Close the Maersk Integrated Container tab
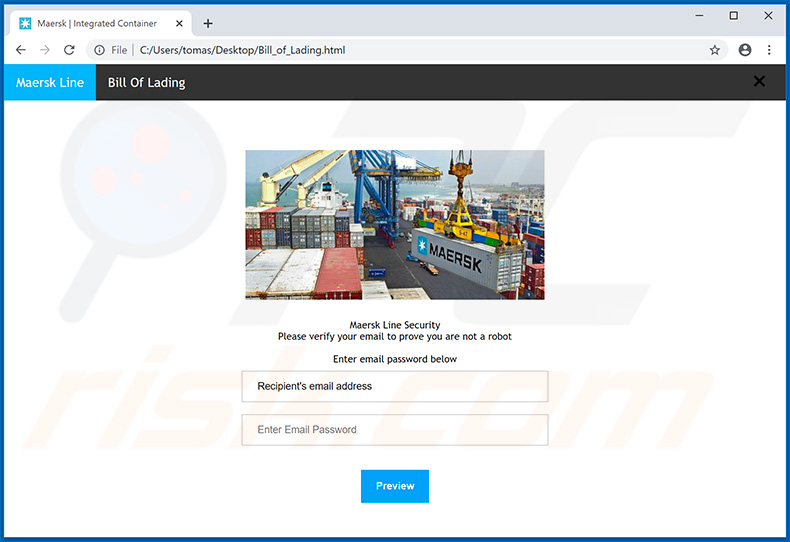 tap(179, 23)
